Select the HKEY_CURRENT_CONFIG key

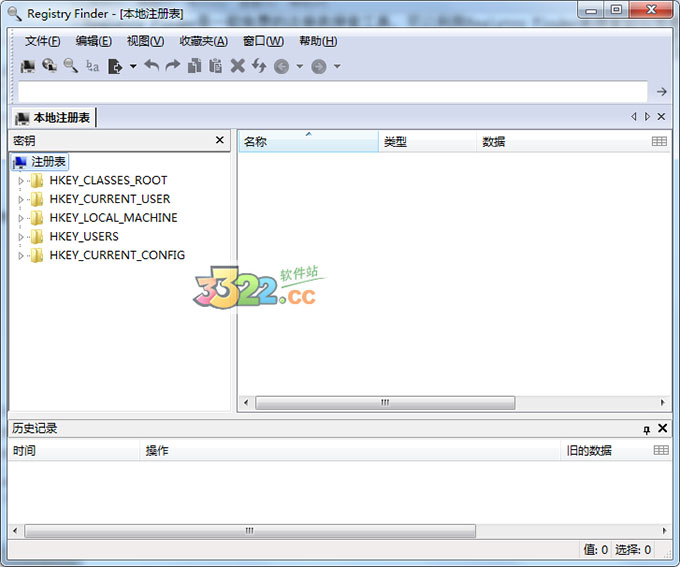pyautogui.click(x=117, y=255)
